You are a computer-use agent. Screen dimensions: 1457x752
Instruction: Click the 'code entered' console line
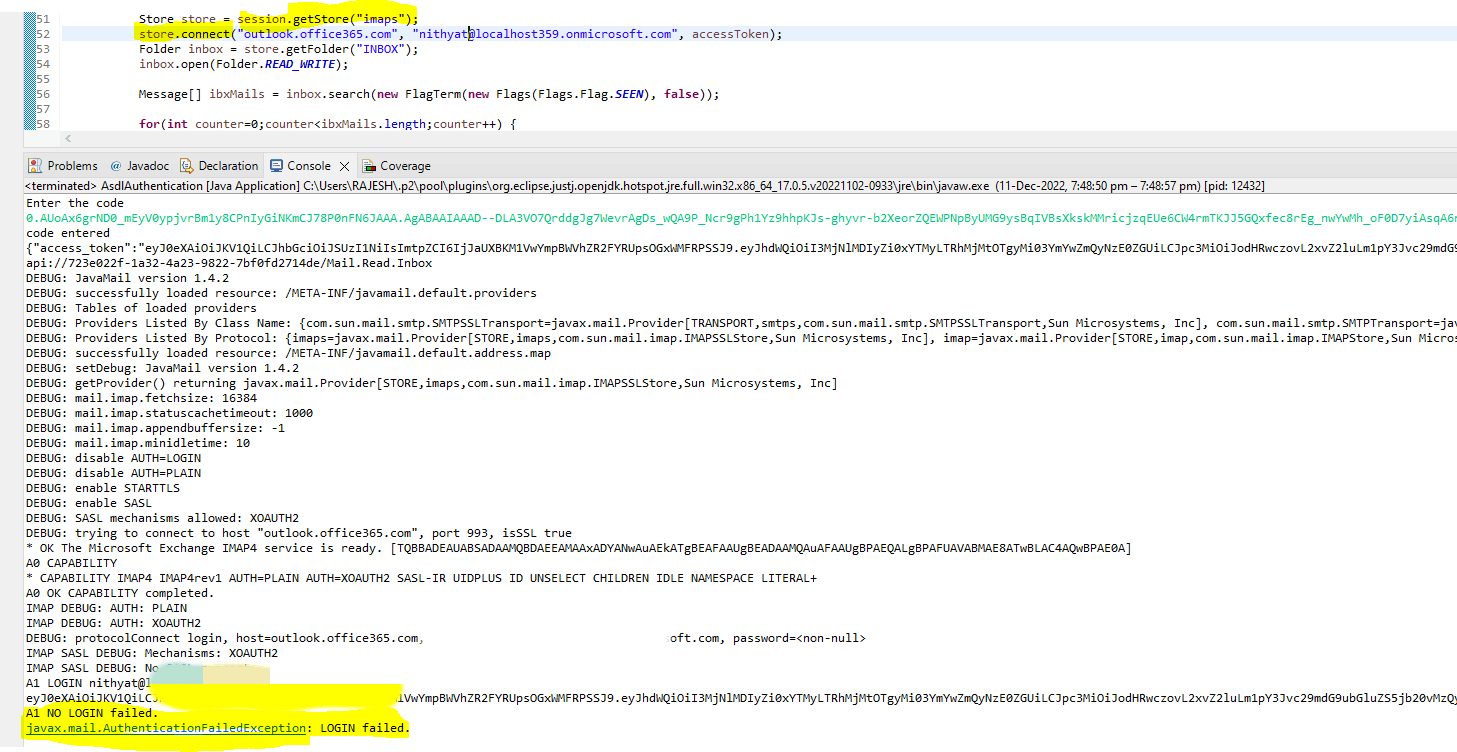pos(68,233)
